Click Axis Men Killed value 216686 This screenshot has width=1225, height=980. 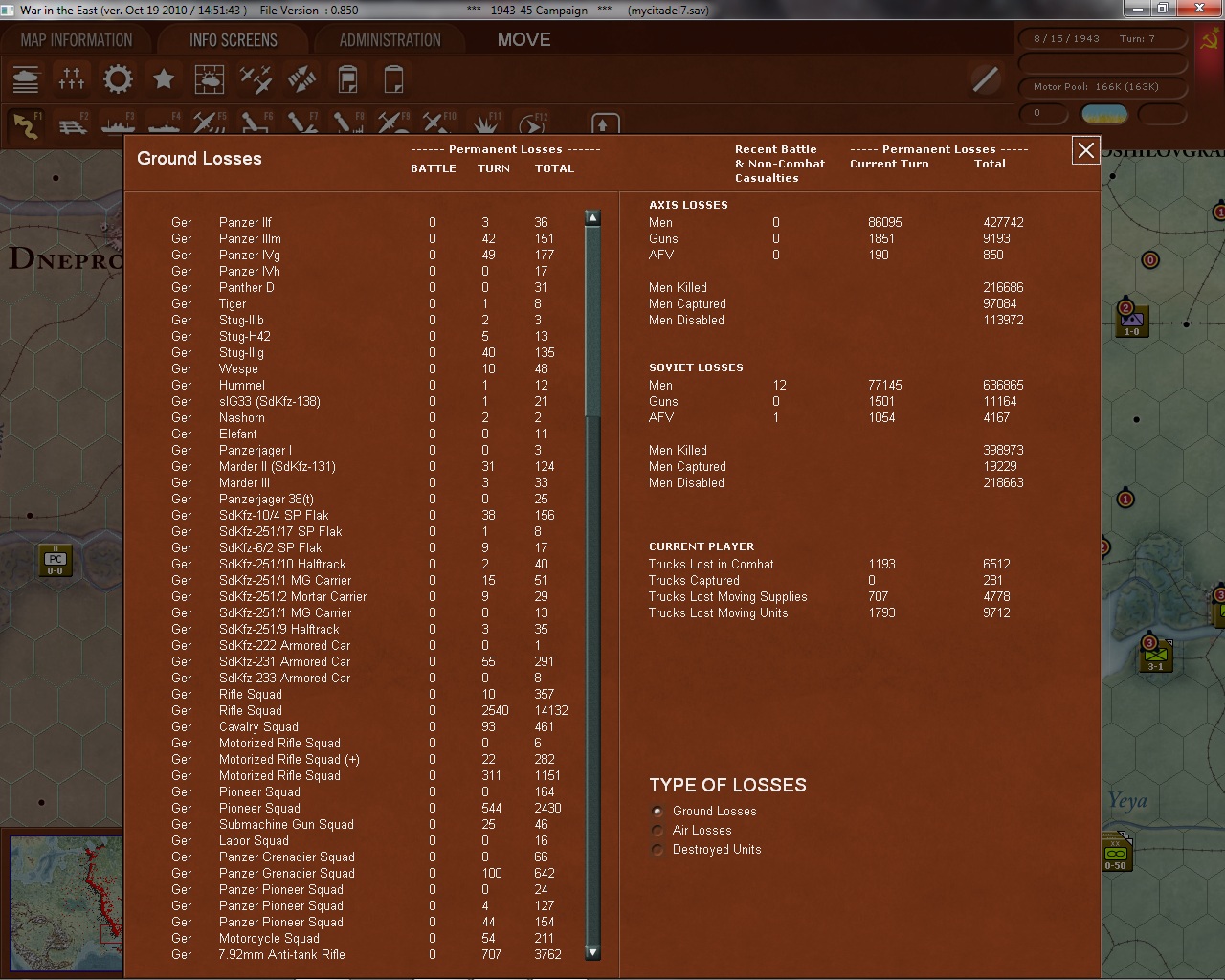tap(1003, 288)
